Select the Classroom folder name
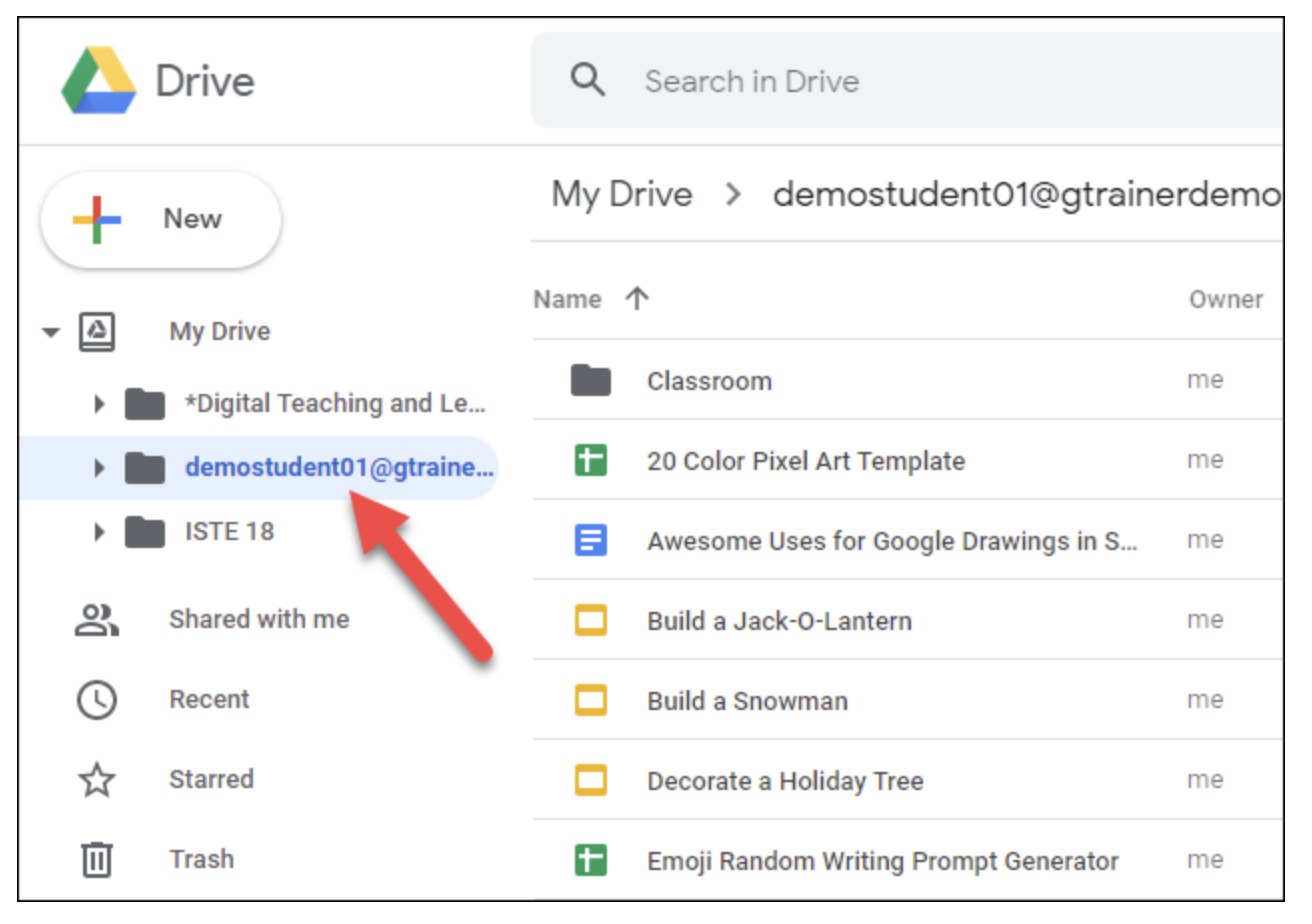The height and width of the screenshot is (924, 1312). (710, 381)
